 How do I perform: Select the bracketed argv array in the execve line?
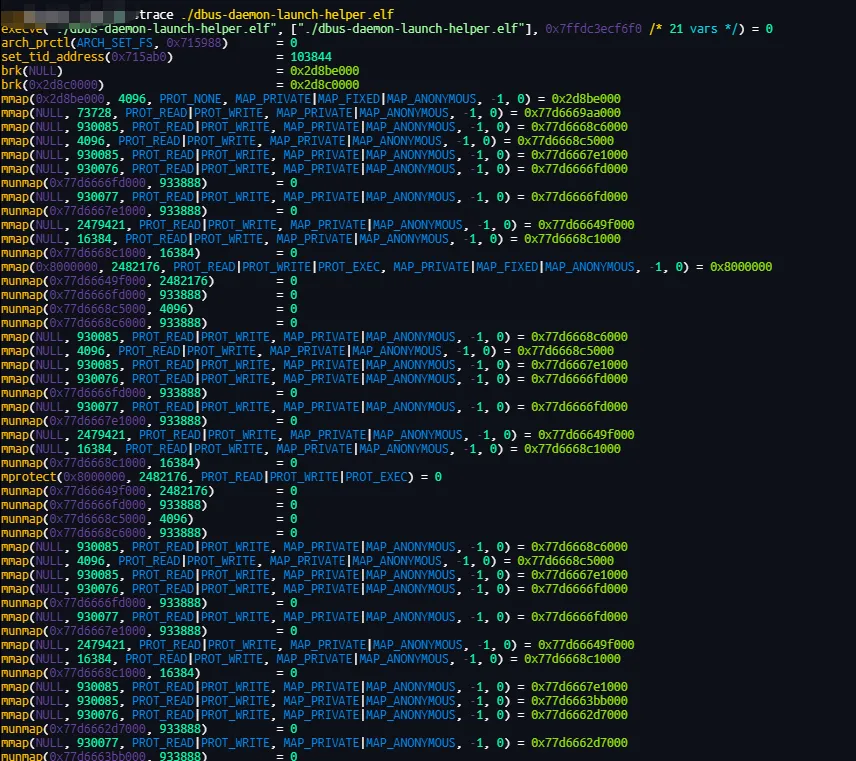414,28
